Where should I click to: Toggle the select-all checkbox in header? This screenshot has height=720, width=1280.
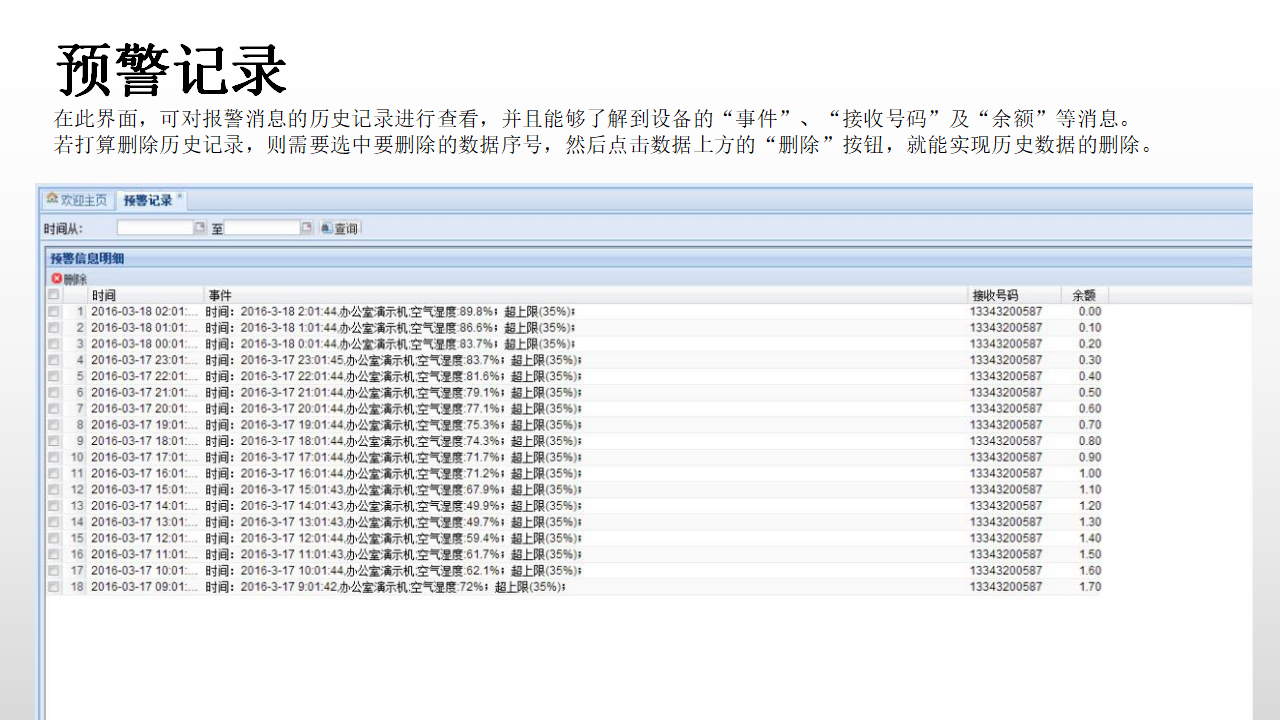point(54,295)
